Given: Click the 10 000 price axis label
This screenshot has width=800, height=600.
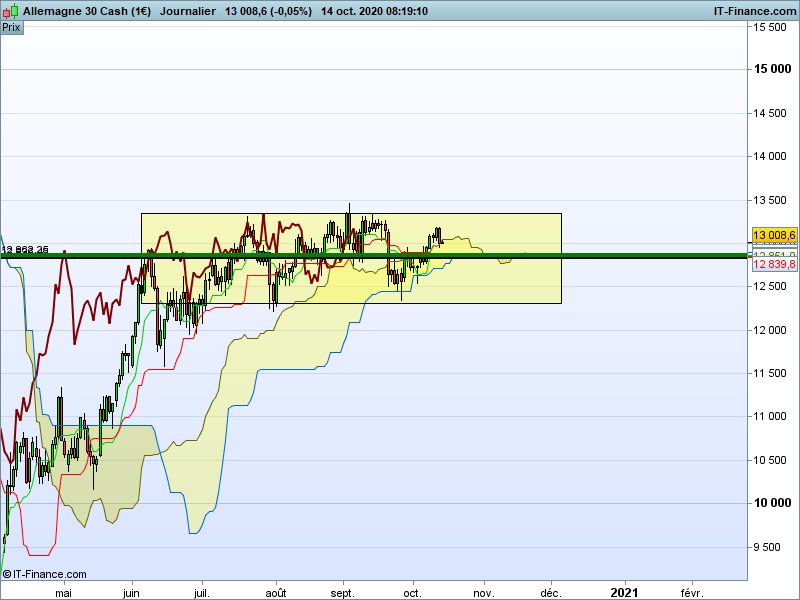Looking at the screenshot, I should point(772,503).
